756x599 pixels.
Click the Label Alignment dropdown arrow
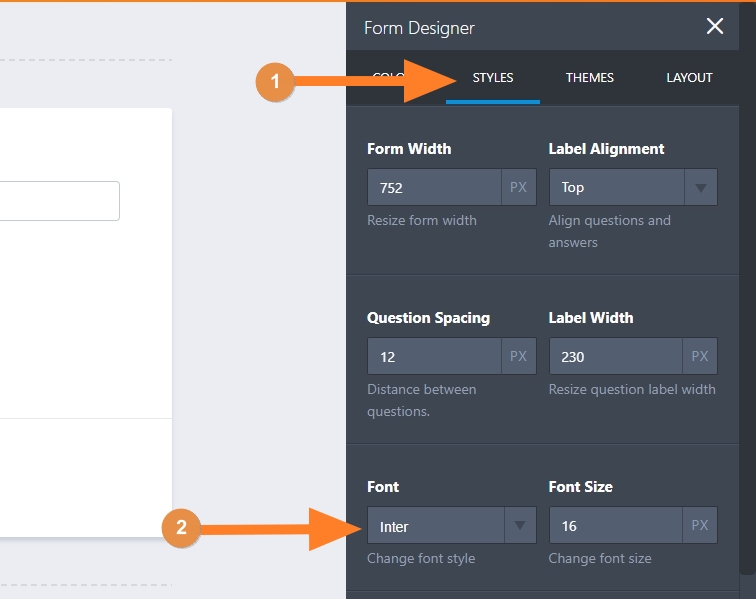700,188
